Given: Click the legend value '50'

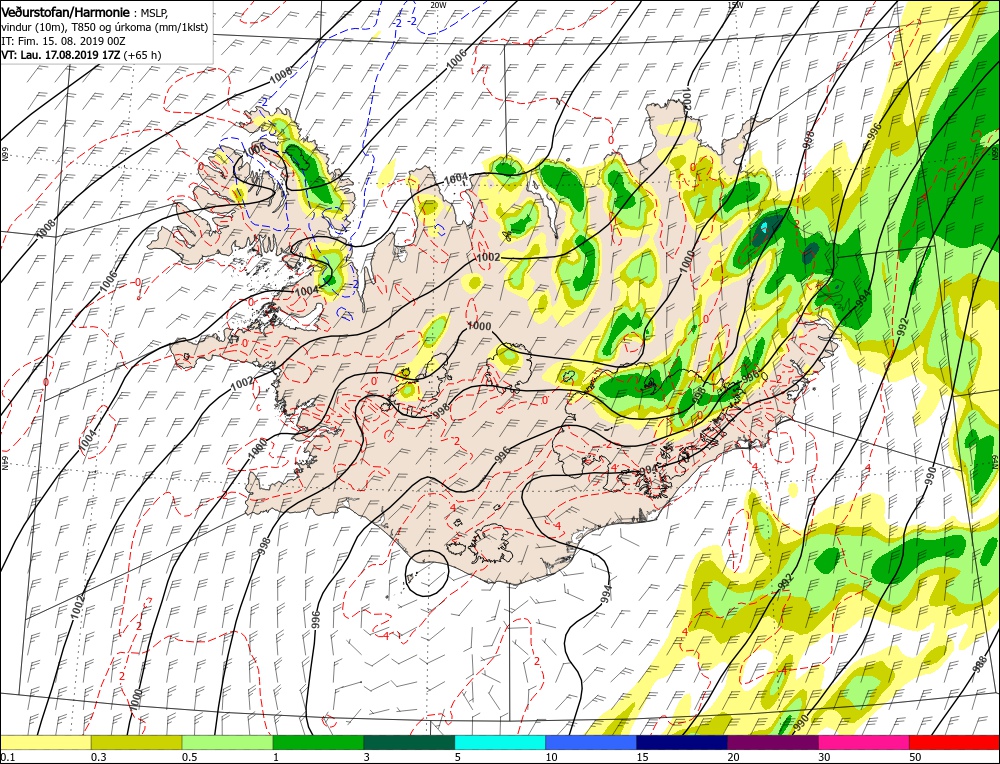Looking at the screenshot, I should tap(915, 756).
